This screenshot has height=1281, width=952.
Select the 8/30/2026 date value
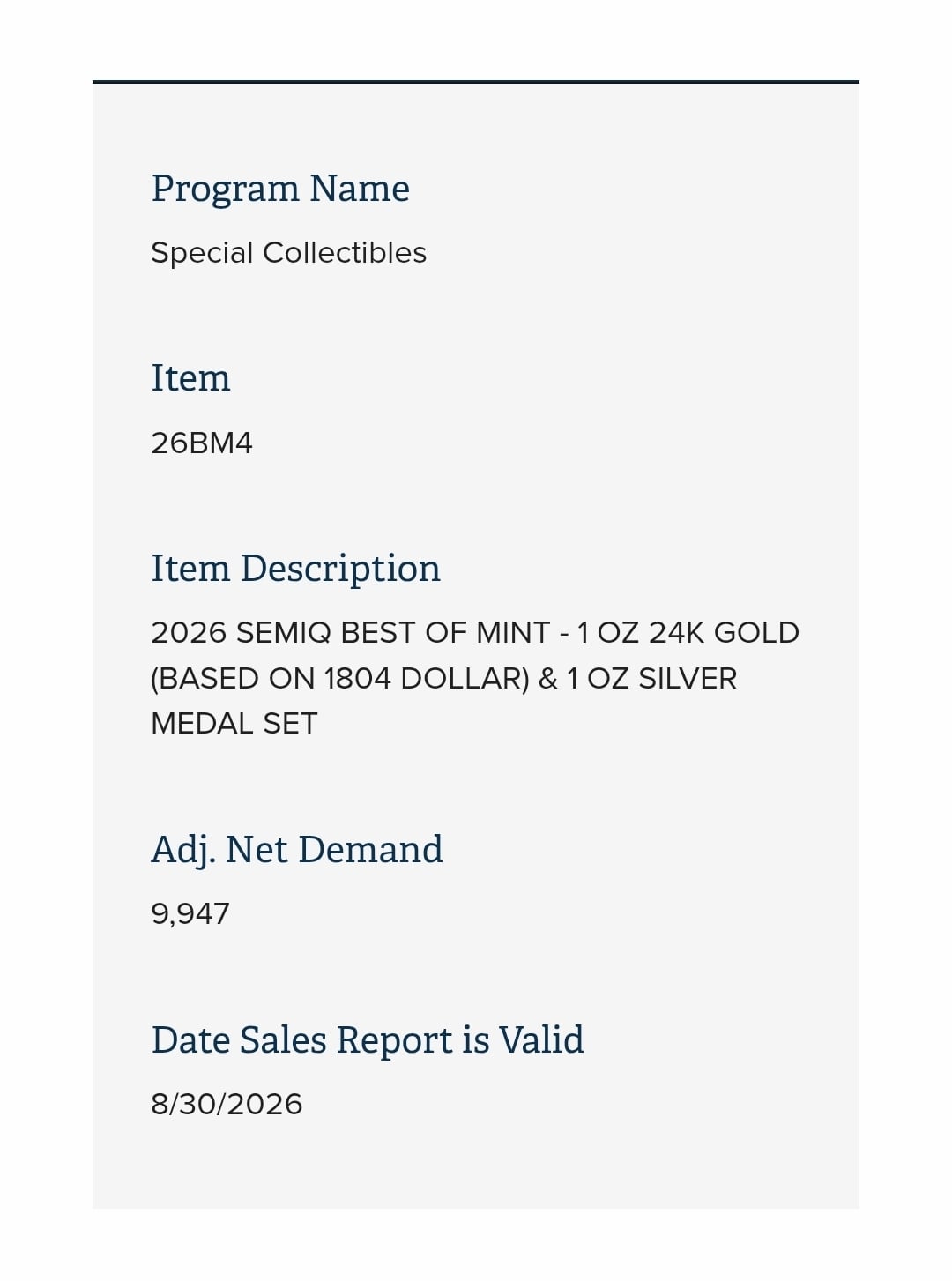pos(227,1105)
